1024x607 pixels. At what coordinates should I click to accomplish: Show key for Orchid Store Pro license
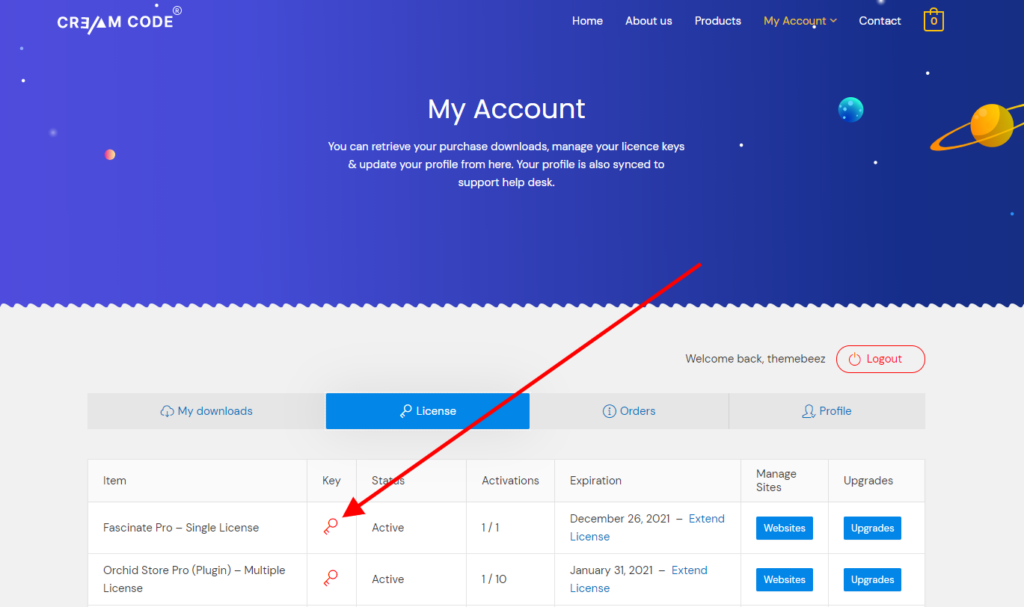pos(331,578)
